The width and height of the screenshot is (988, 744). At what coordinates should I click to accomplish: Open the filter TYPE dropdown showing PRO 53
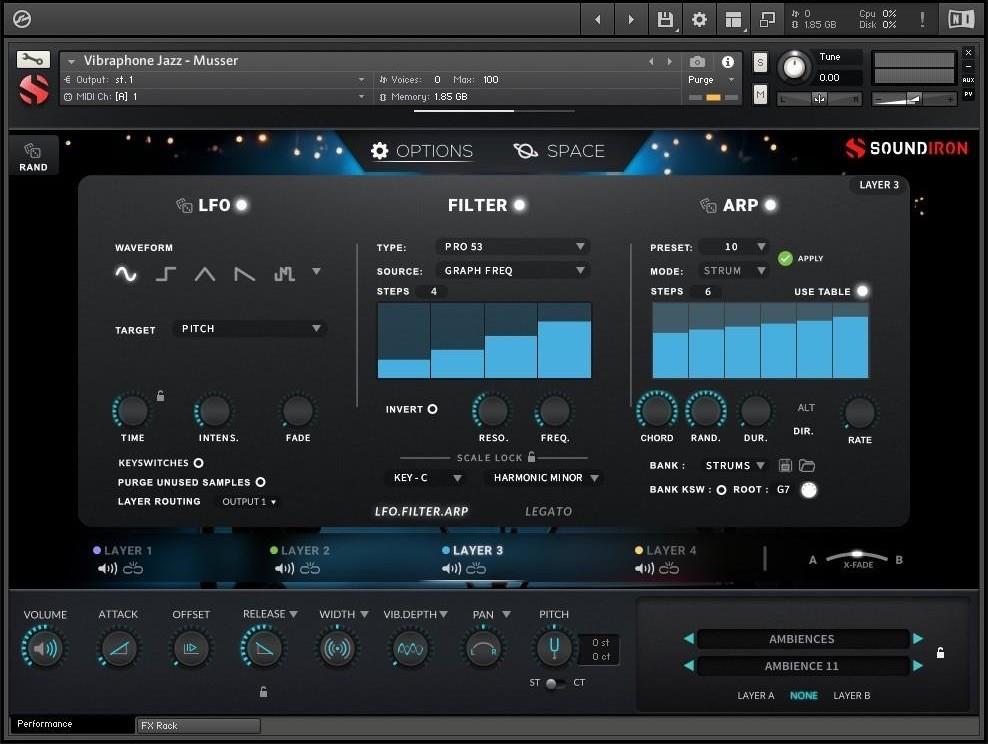(513, 246)
